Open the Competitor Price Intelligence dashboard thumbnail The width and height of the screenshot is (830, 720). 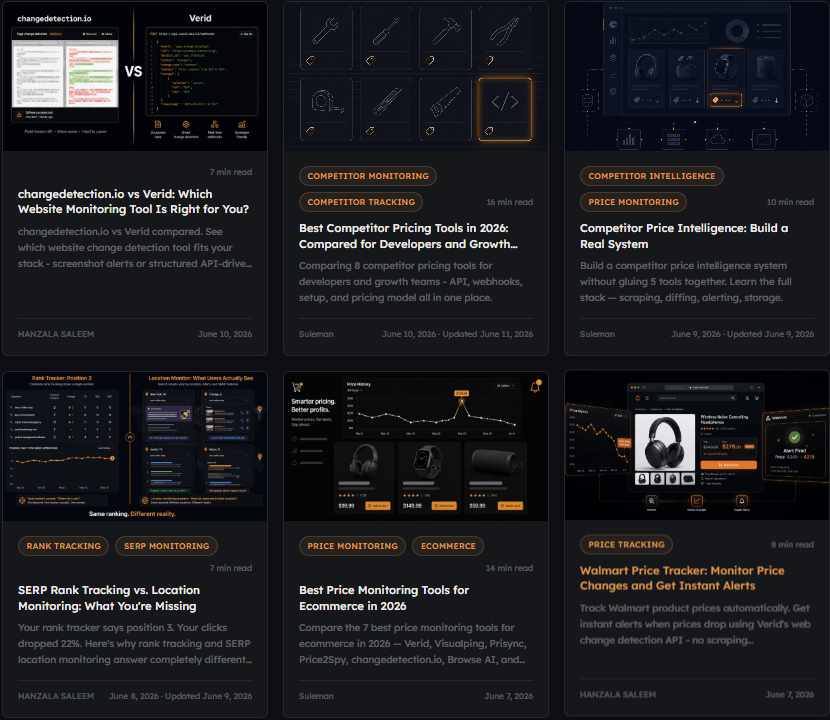[697, 76]
